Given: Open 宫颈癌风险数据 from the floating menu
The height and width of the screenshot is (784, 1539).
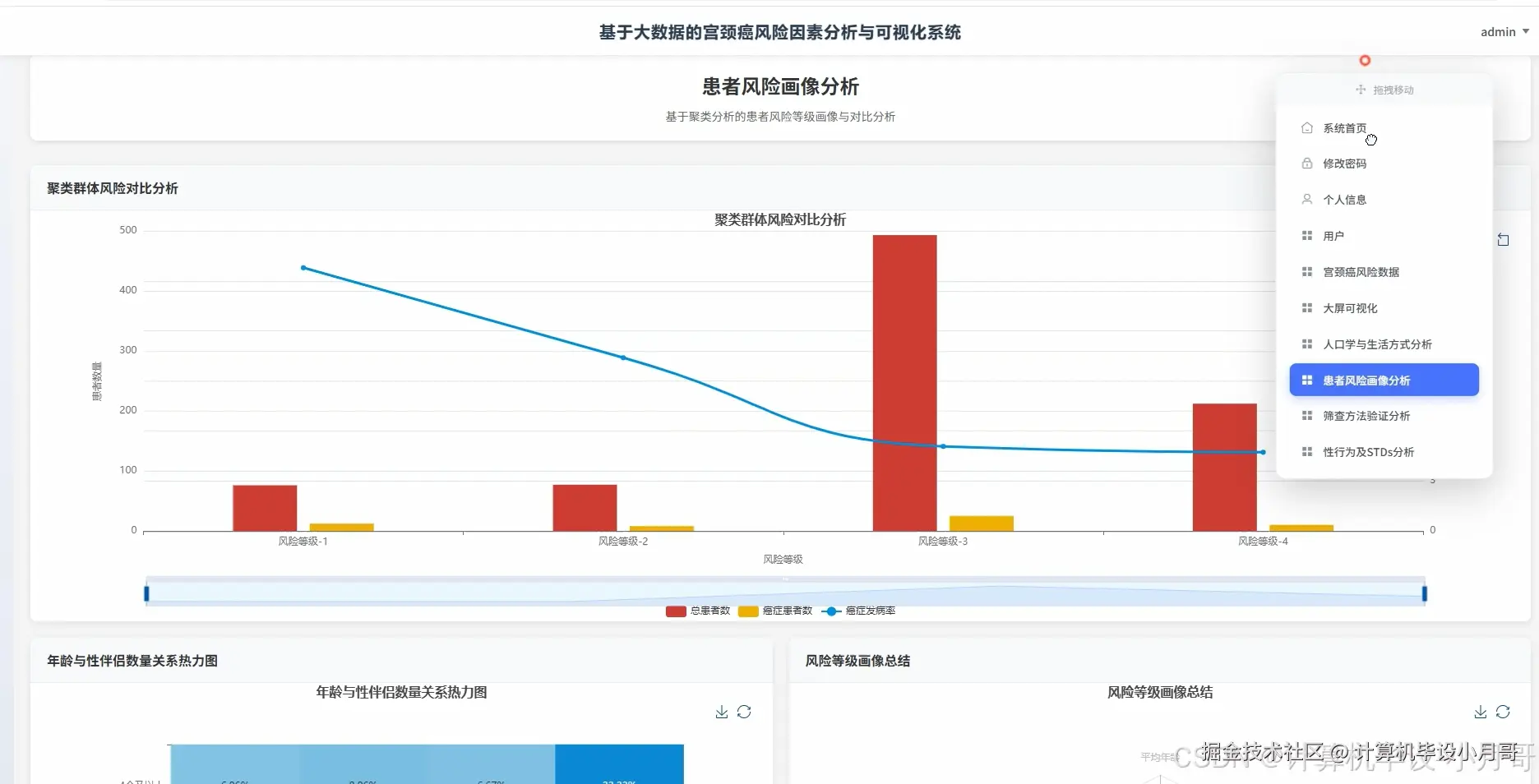Looking at the screenshot, I should point(1384,272).
